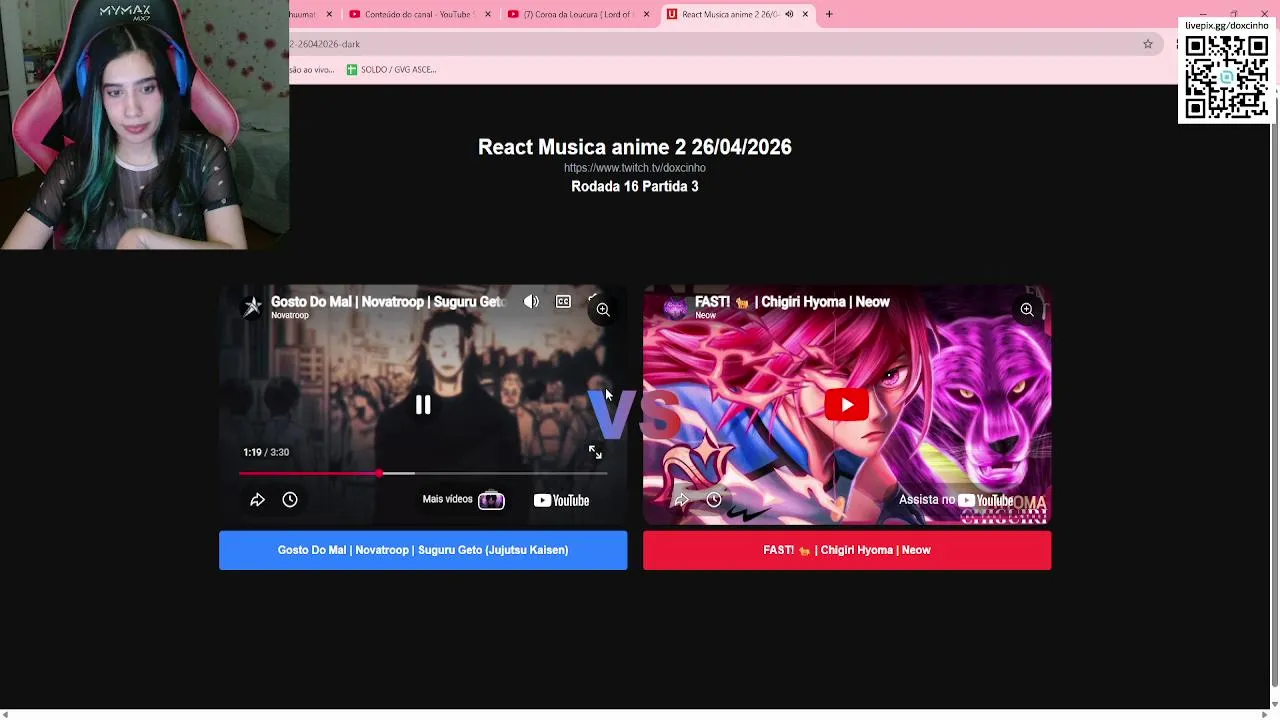This screenshot has height=720, width=1280.
Task: Close the Coroa da Loucura tab
Action: (x=646, y=14)
